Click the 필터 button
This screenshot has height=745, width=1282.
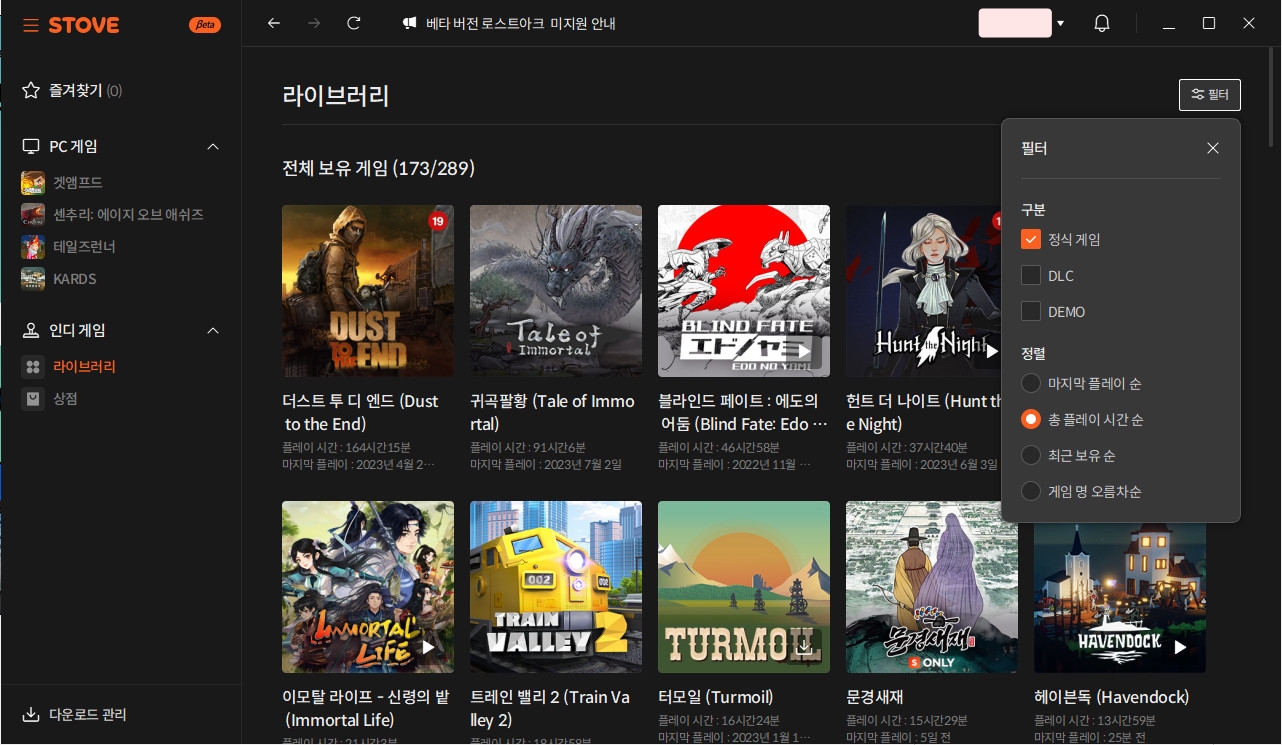tap(1209, 95)
